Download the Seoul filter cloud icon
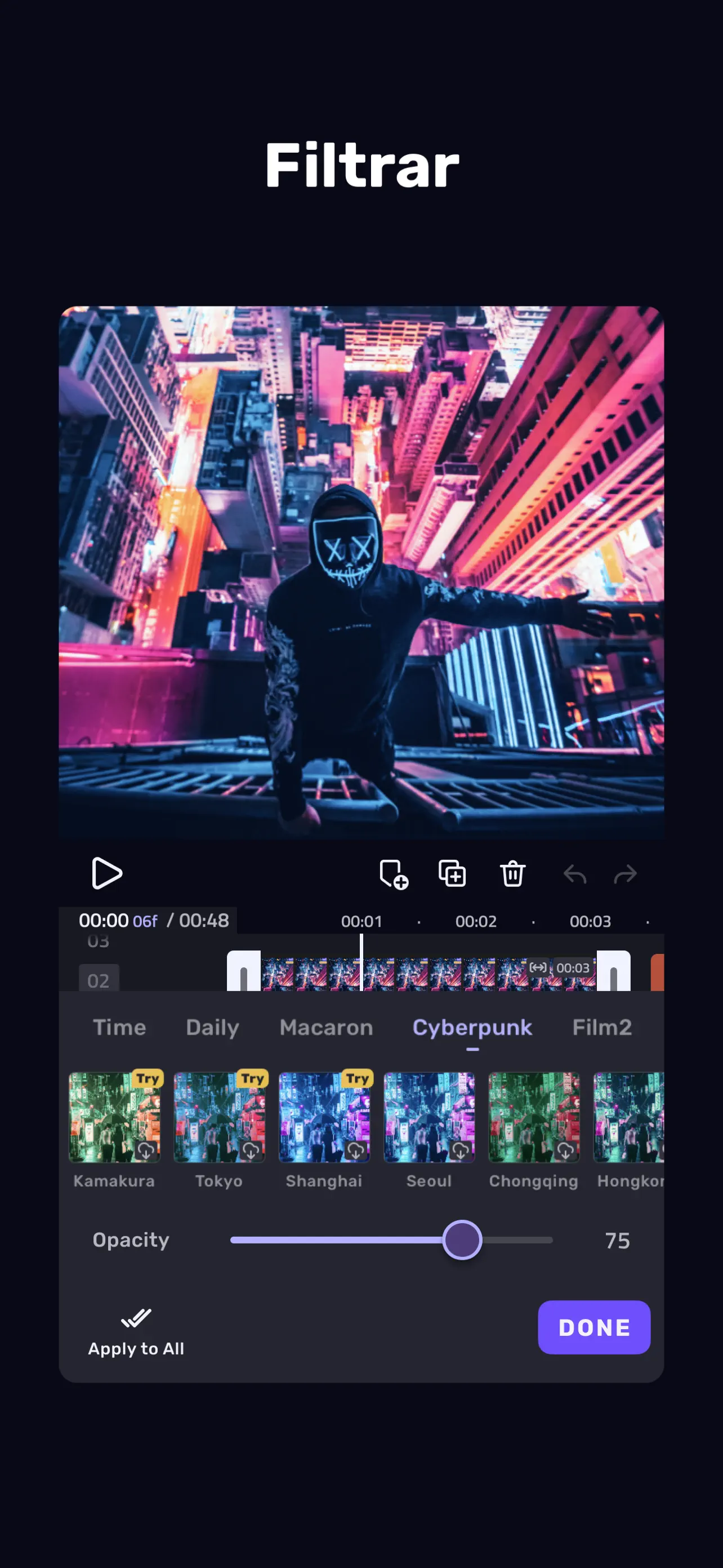 (x=461, y=1151)
